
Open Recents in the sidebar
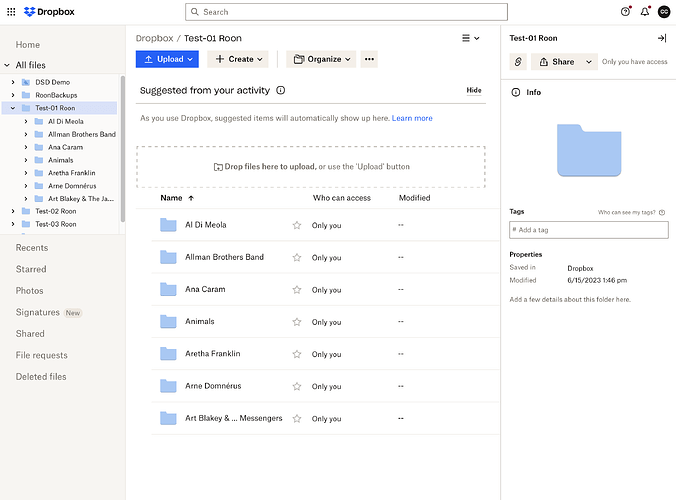(32, 247)
